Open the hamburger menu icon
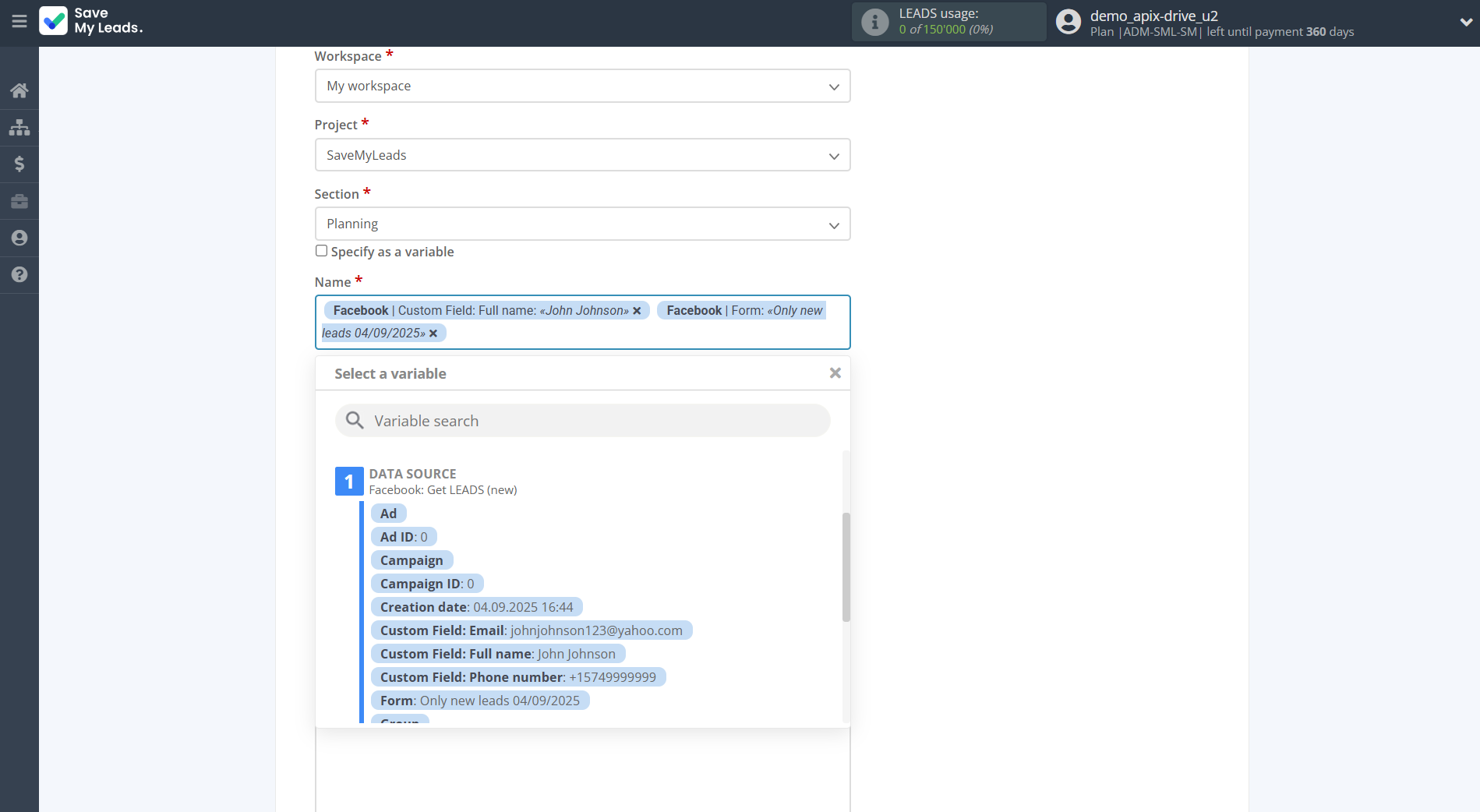This screenshot has height=812, width=1480. pyautogui.click(x=19, y=22)
